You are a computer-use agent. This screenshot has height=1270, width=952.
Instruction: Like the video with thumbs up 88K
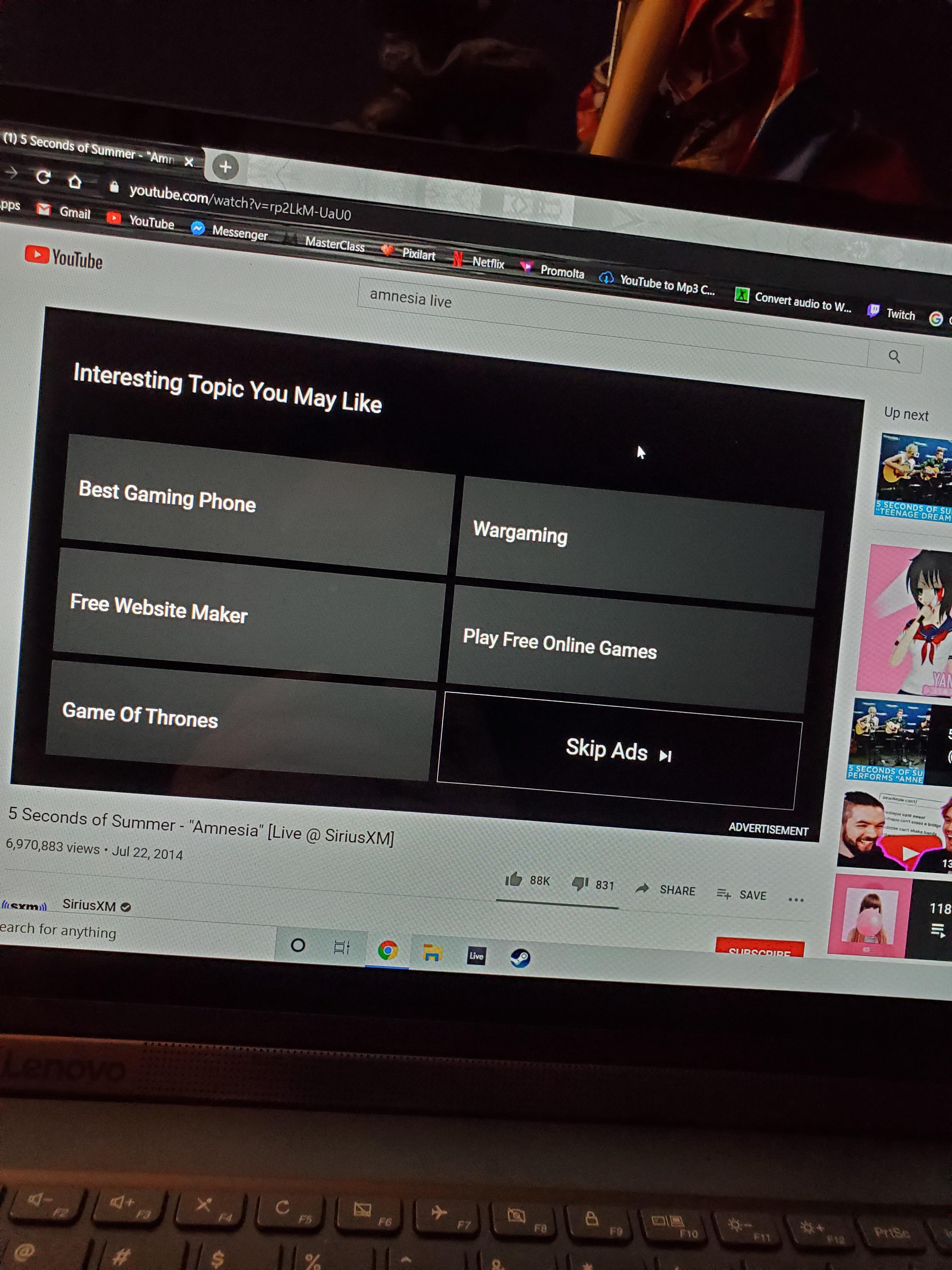(x=527, y=880)
